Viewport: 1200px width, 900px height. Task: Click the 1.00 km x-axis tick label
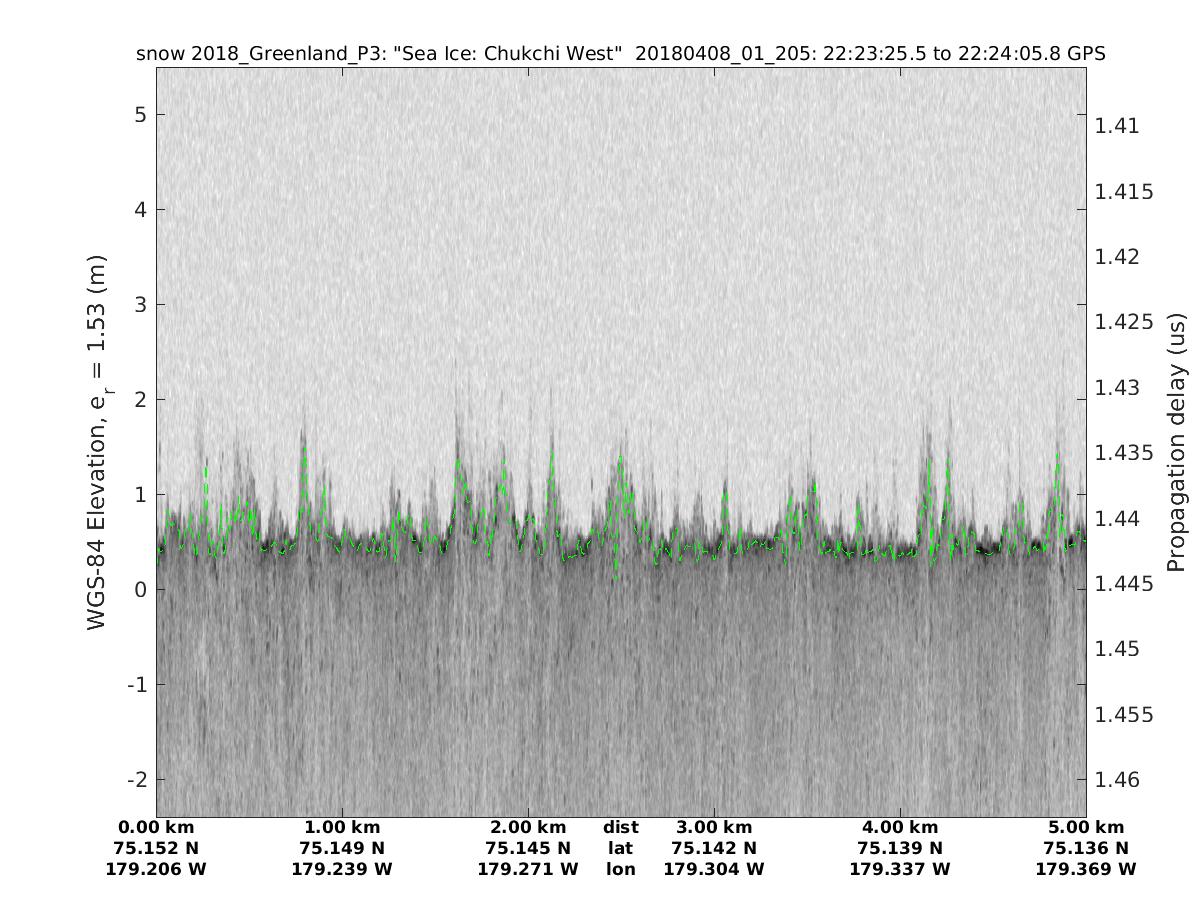tap(342, 827)
